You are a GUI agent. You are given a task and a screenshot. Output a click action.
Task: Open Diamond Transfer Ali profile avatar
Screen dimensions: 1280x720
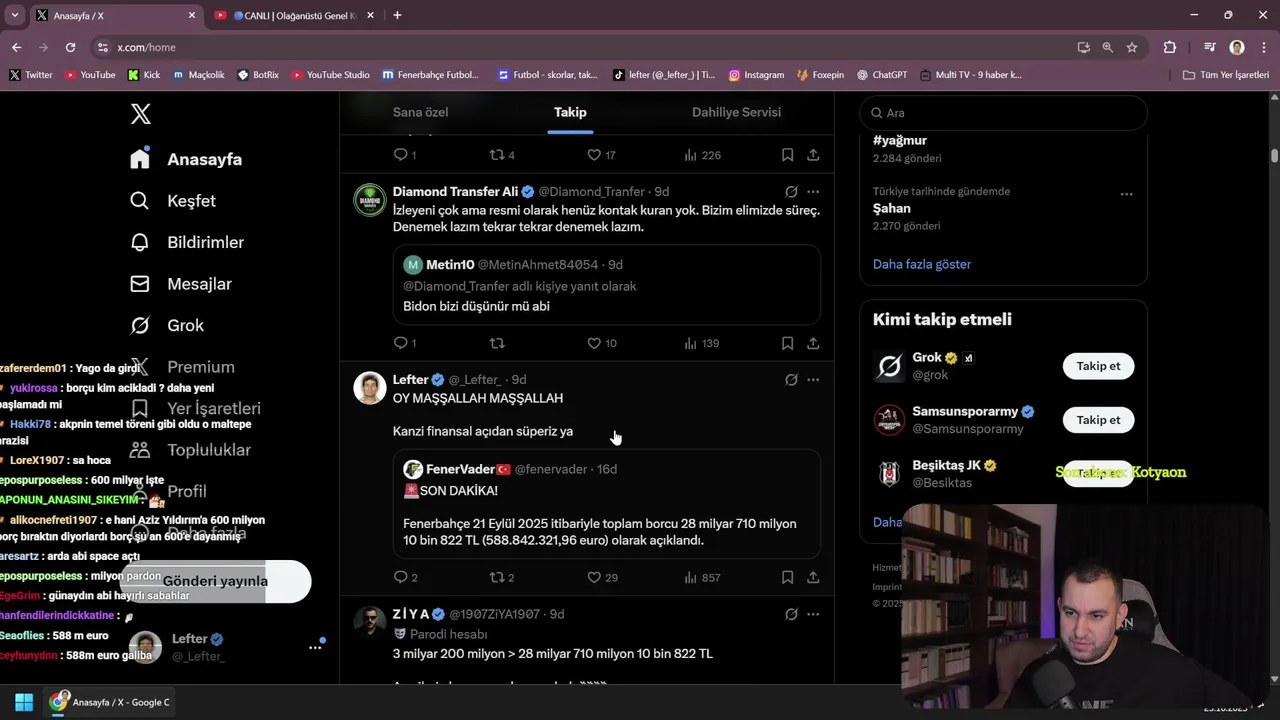(x=370, y=200)
